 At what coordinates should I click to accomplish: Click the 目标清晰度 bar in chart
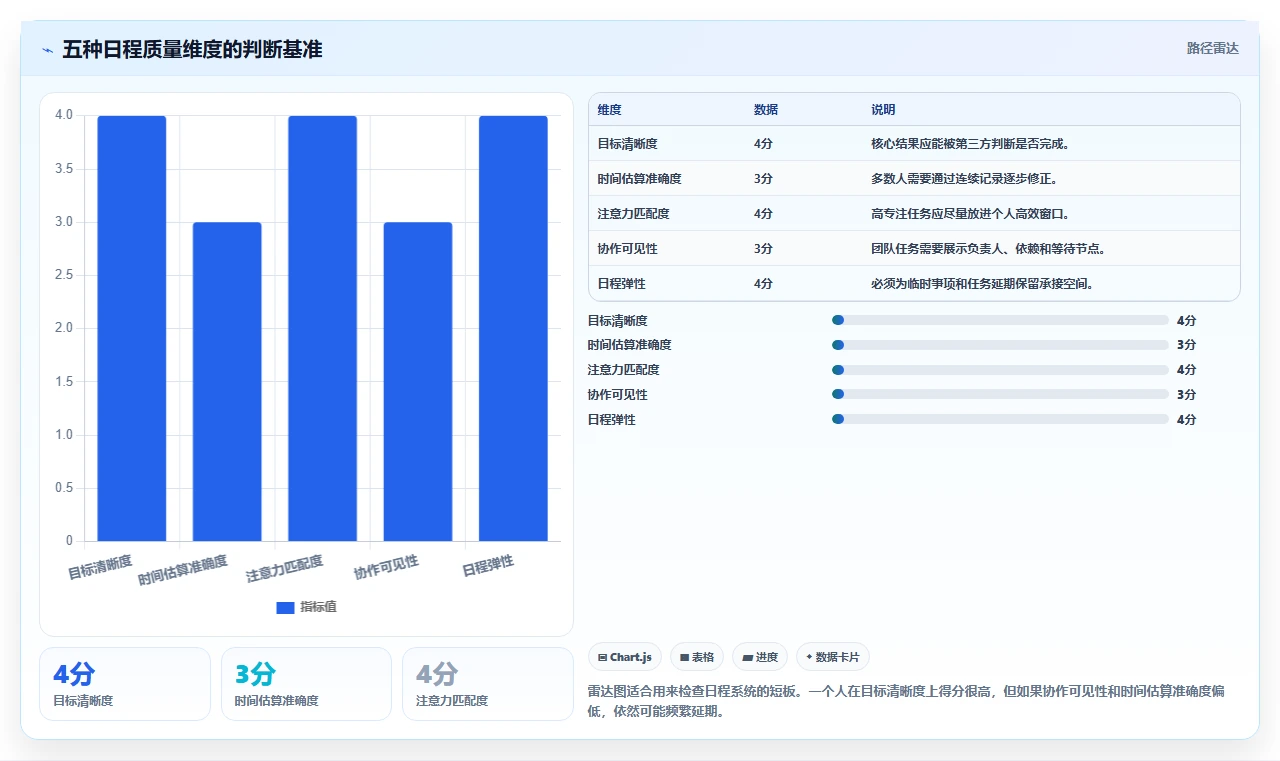tap(132, 328)
